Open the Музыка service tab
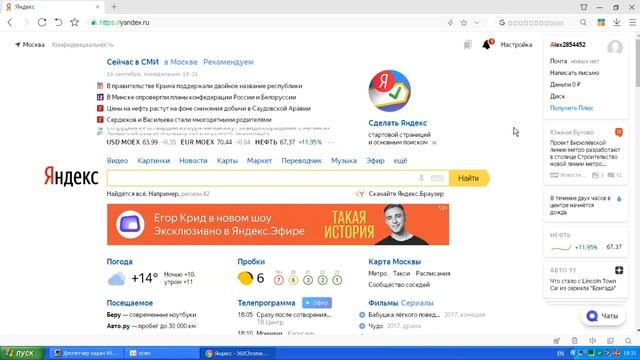 [x=344, y=161]
